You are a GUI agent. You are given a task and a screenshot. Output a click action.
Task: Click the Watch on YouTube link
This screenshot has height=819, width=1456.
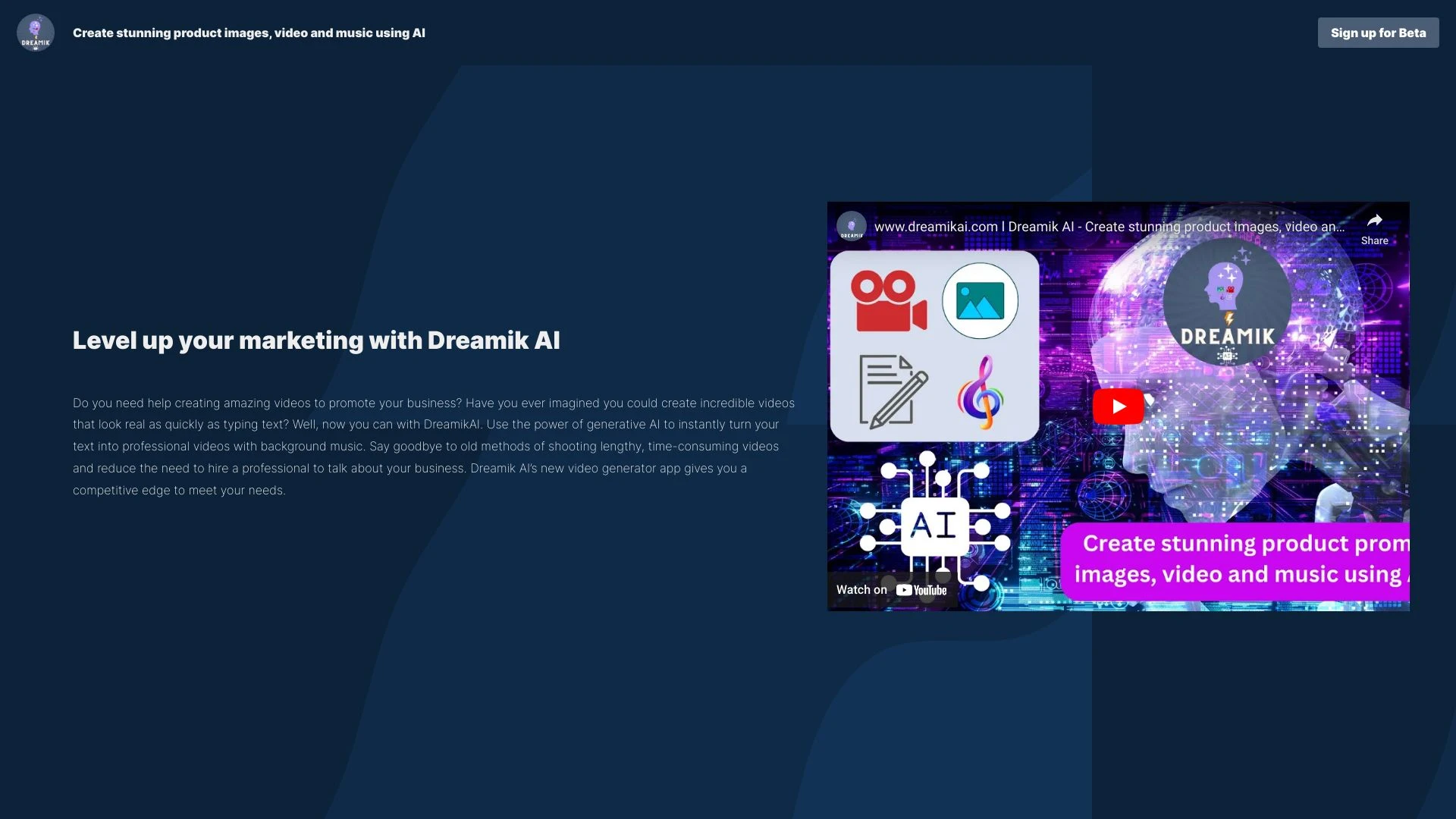tap(890, 589)
